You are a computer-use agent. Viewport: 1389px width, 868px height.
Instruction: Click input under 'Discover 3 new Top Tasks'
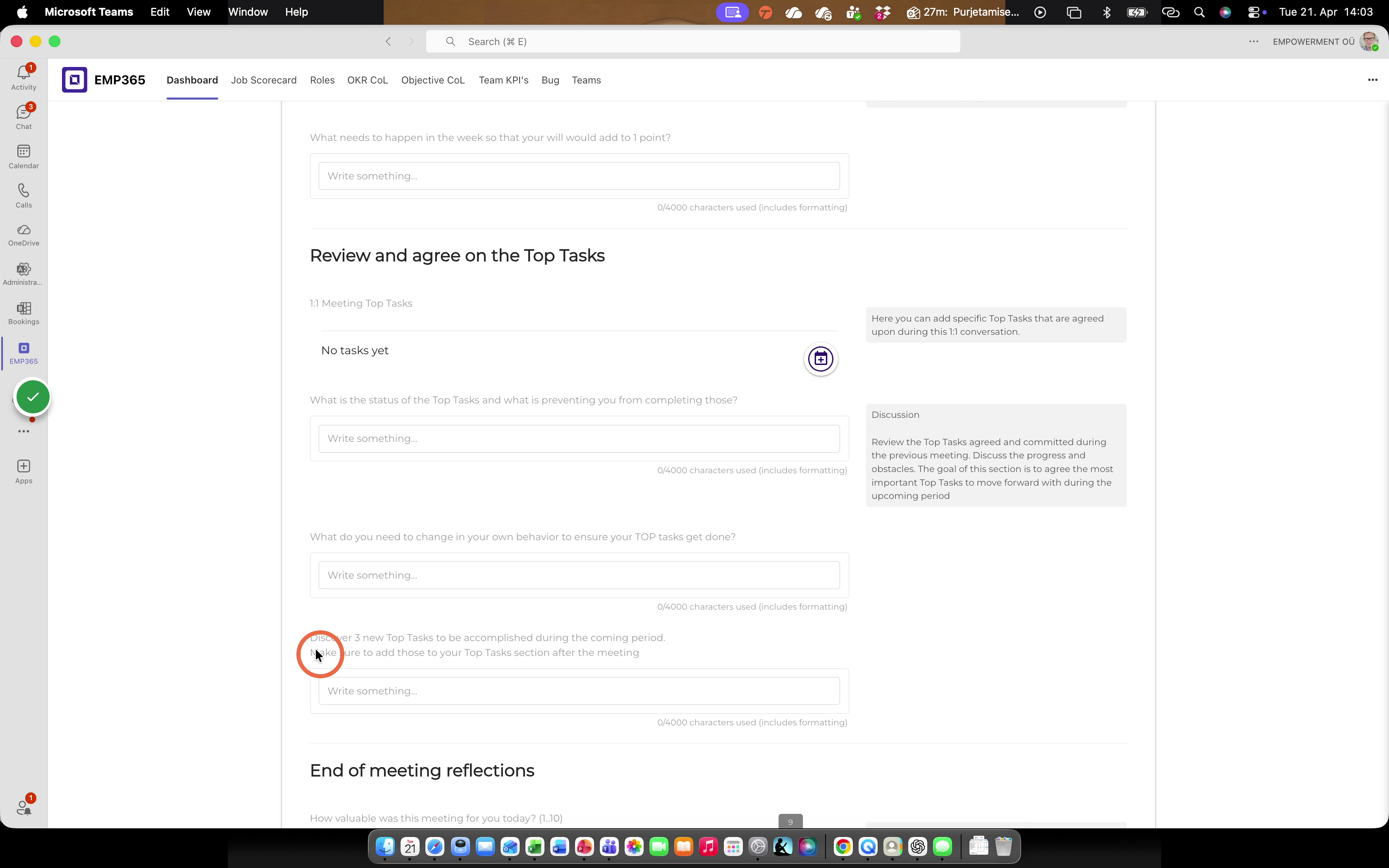click(579, 691)
